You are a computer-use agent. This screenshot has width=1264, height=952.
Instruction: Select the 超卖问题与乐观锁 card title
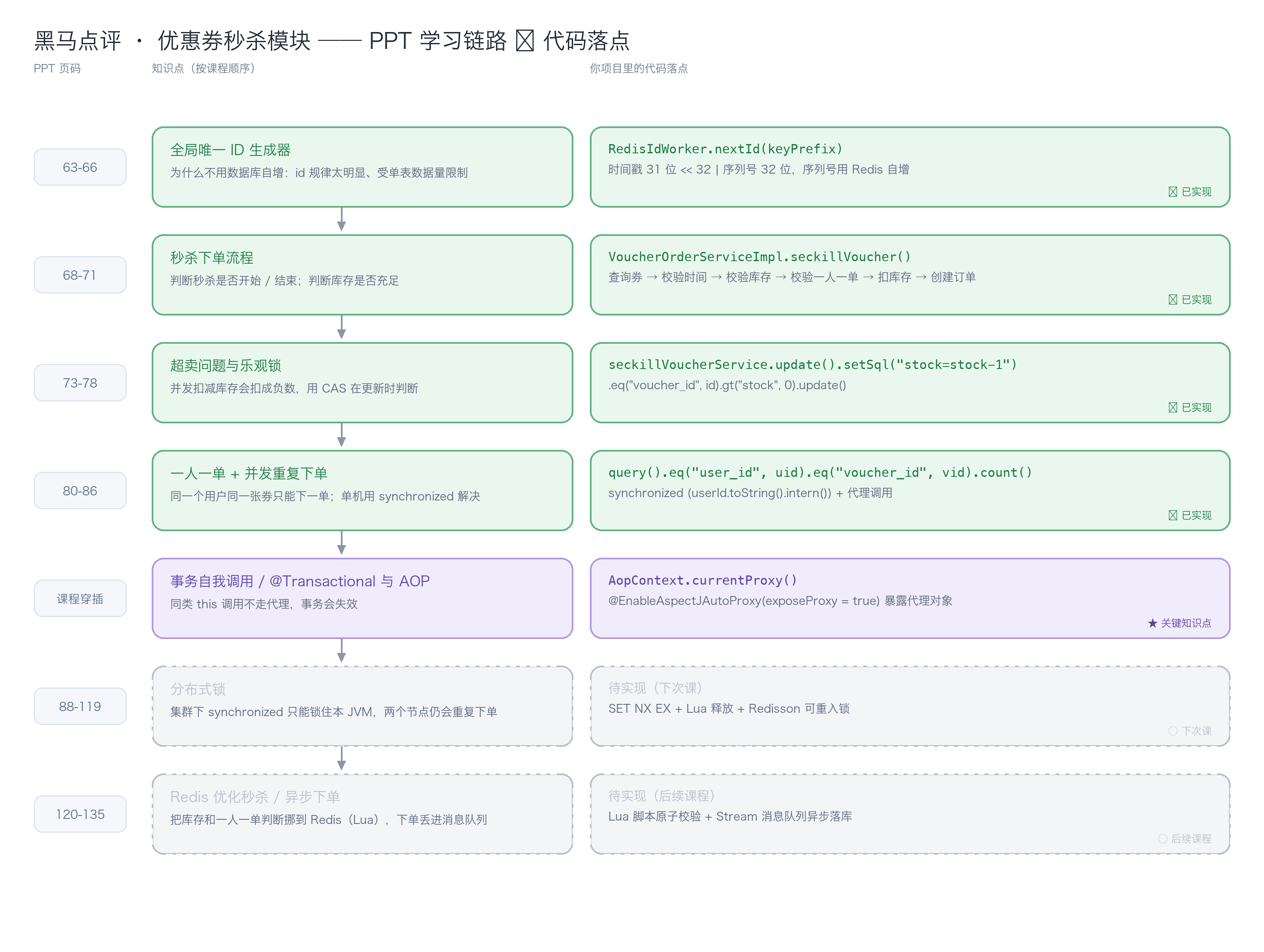[x=226, y=366]
